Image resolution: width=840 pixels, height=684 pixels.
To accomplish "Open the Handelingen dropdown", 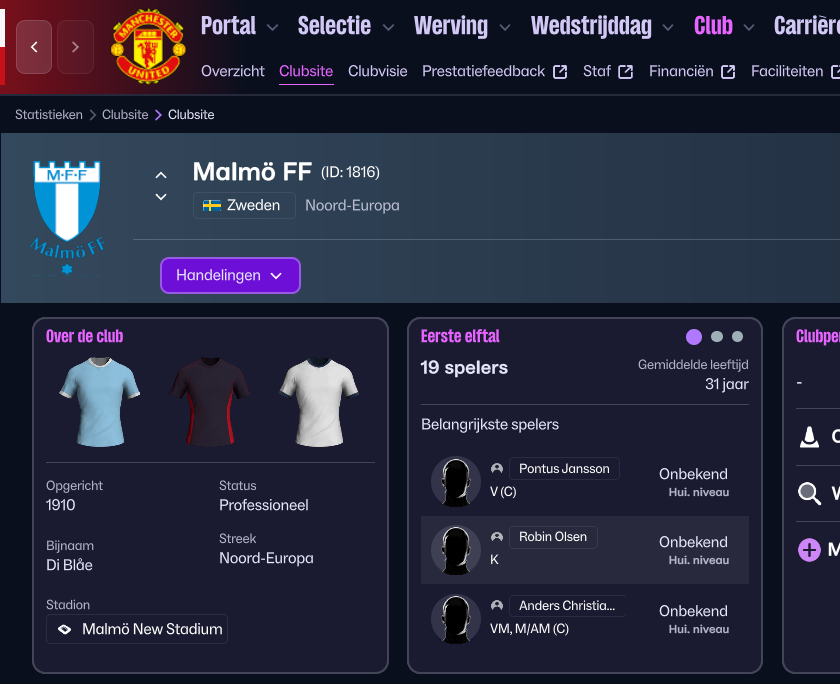I will [230, 275].
